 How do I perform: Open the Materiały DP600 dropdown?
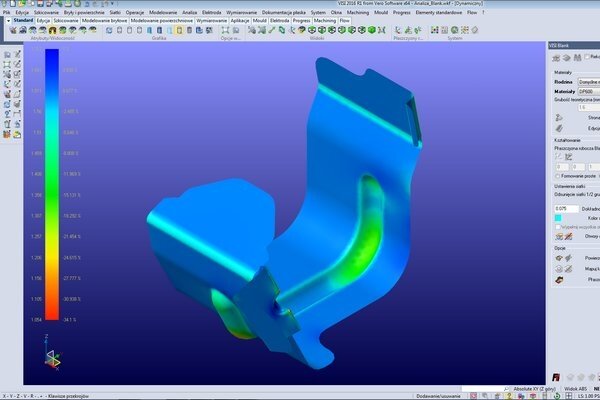tap(589, 91)
